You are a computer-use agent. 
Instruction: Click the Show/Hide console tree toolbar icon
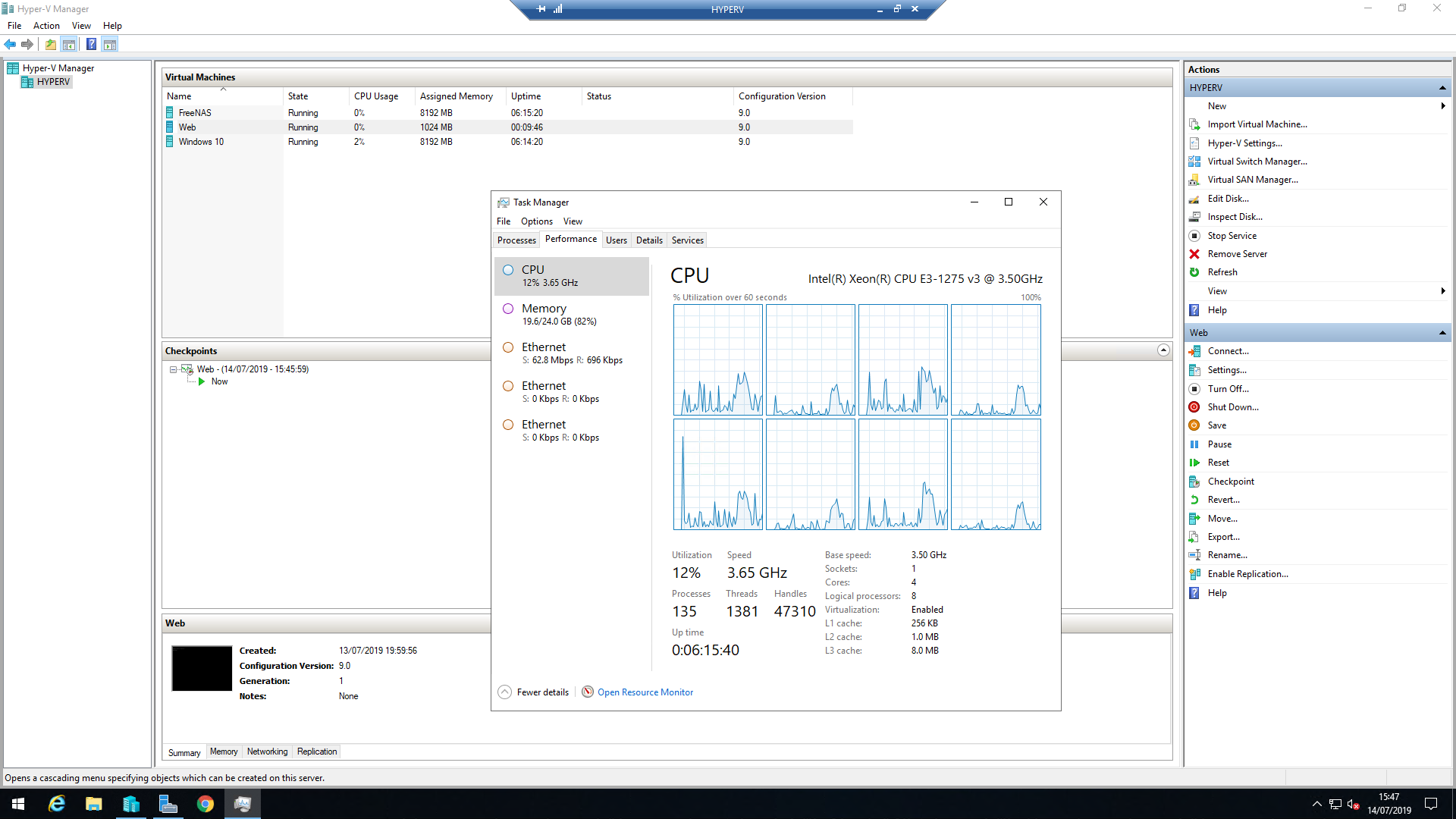tap(69, 44)
